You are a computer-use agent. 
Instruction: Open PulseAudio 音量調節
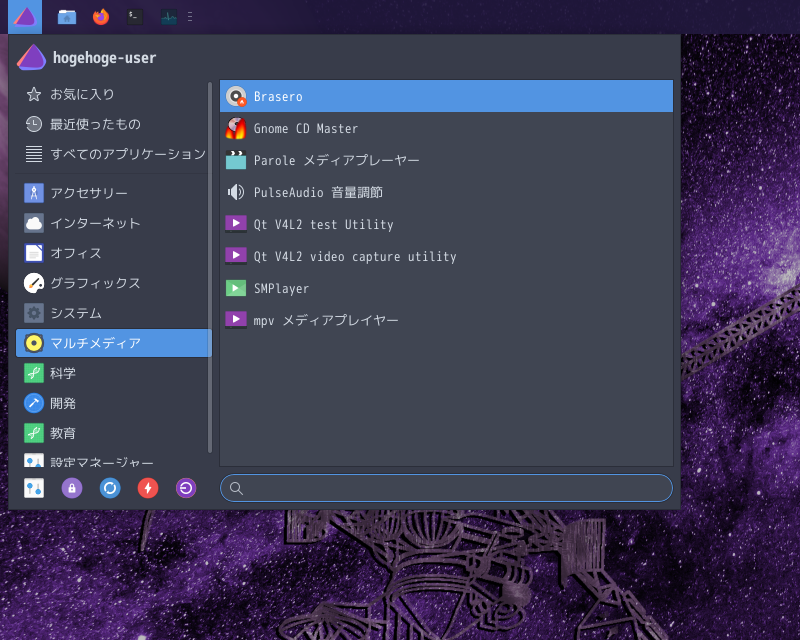point(446,192)
